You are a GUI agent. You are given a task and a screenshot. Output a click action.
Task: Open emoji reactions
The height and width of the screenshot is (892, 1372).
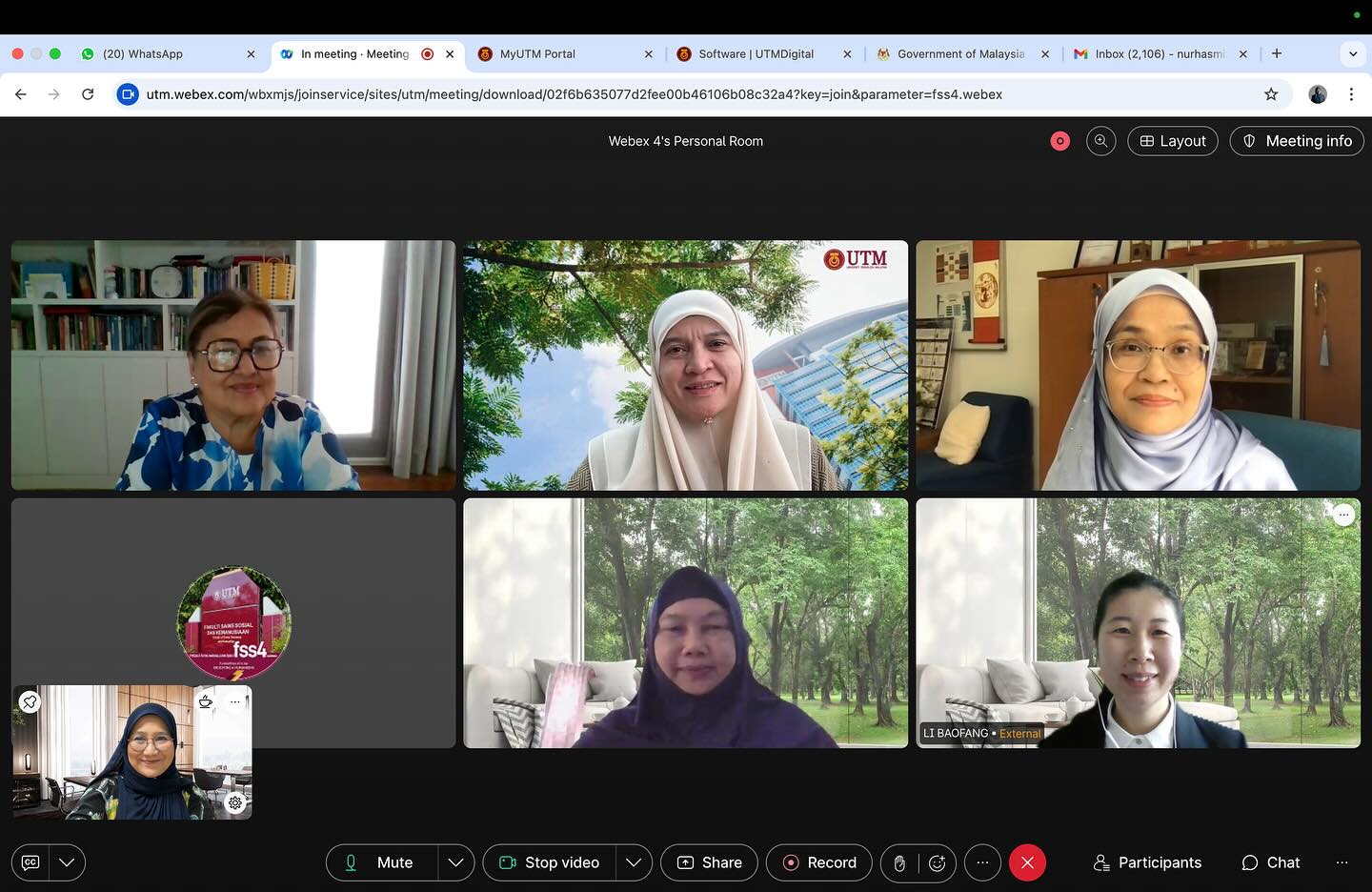click(937, 862)
